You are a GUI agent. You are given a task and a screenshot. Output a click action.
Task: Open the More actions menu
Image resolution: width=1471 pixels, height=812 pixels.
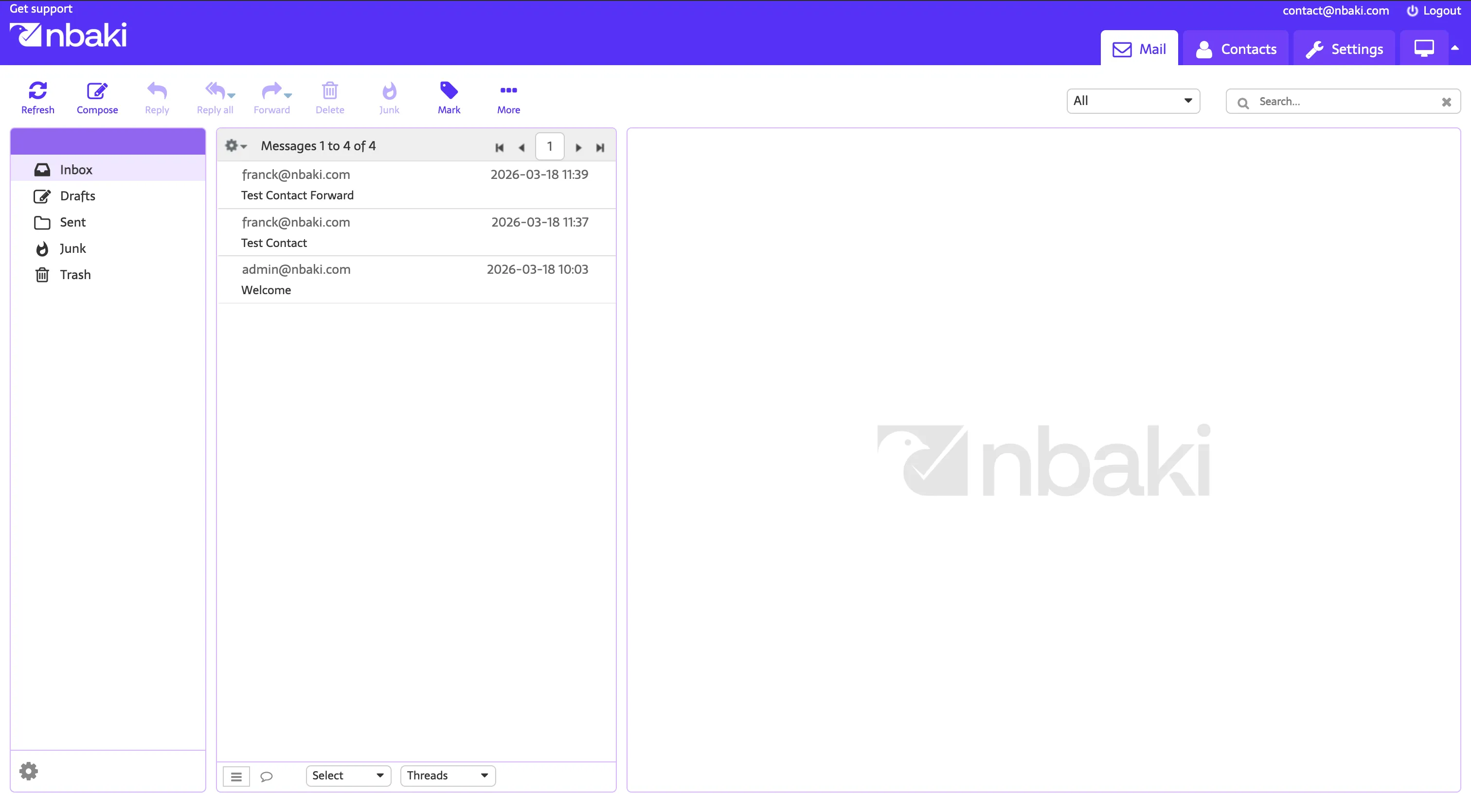click(x=508, y=98)
